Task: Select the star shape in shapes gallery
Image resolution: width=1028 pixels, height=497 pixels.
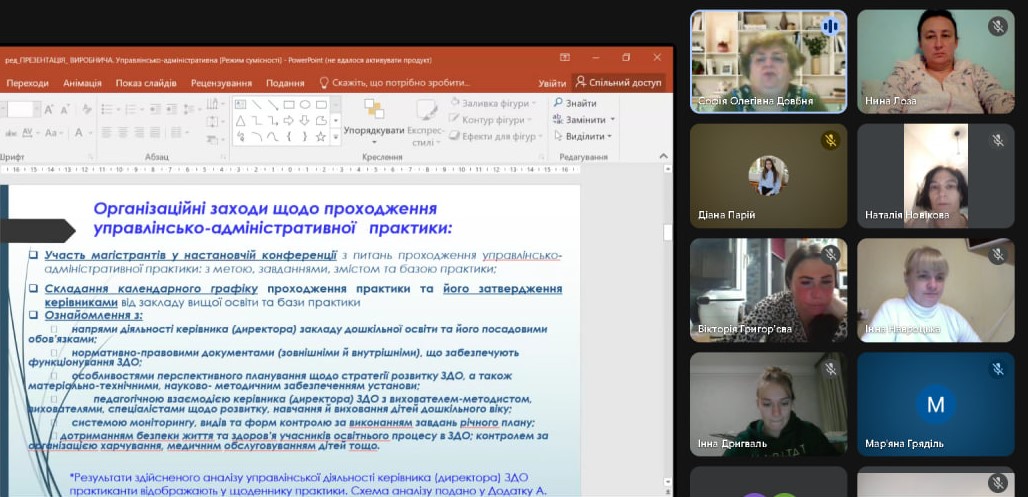Action: pyautogui.click(x=321, y=136)
